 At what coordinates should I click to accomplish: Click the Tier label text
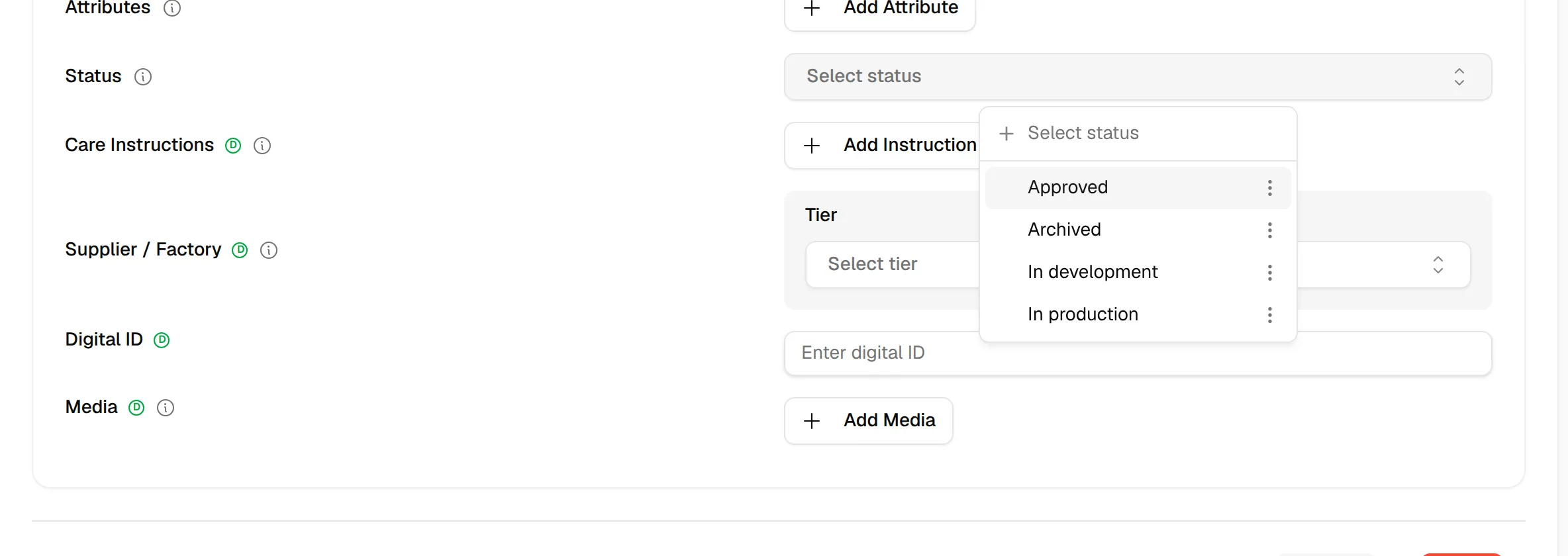(x=821, y=215)
